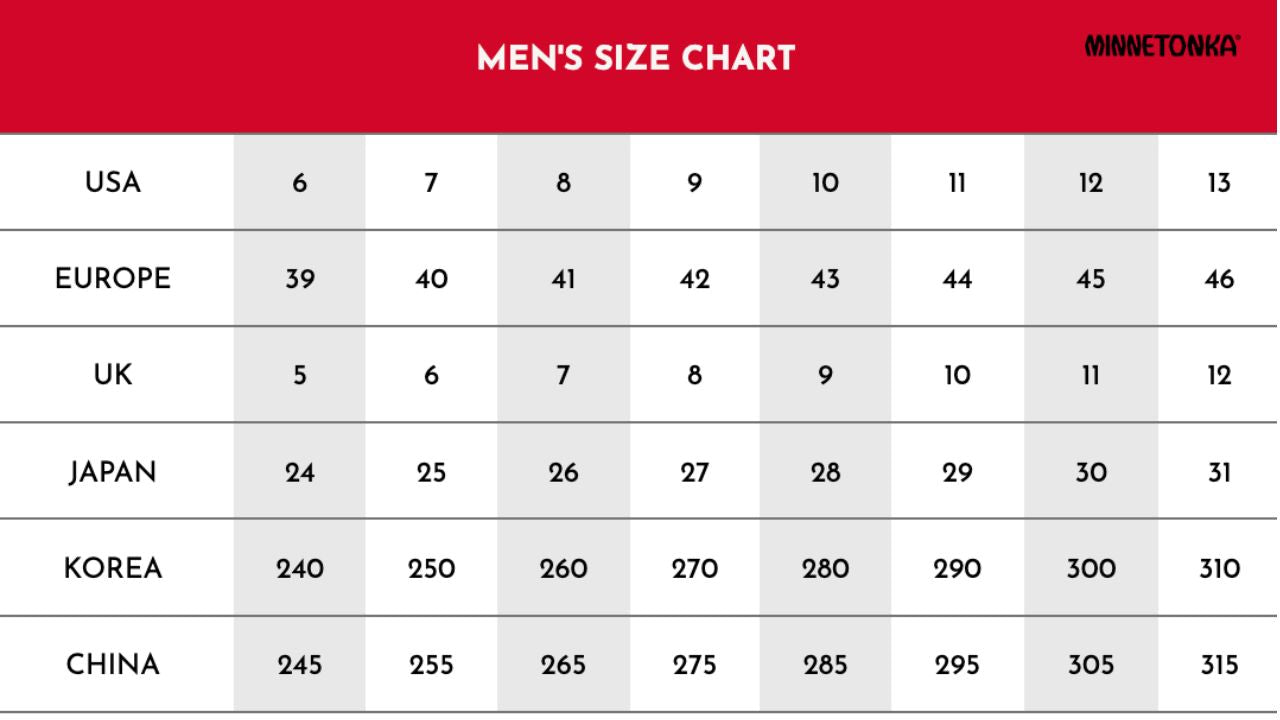Image resolution: width=1280 pixels, height=720 pixels.
Task: Click China size 265 cell
Action: click(563, 665)
